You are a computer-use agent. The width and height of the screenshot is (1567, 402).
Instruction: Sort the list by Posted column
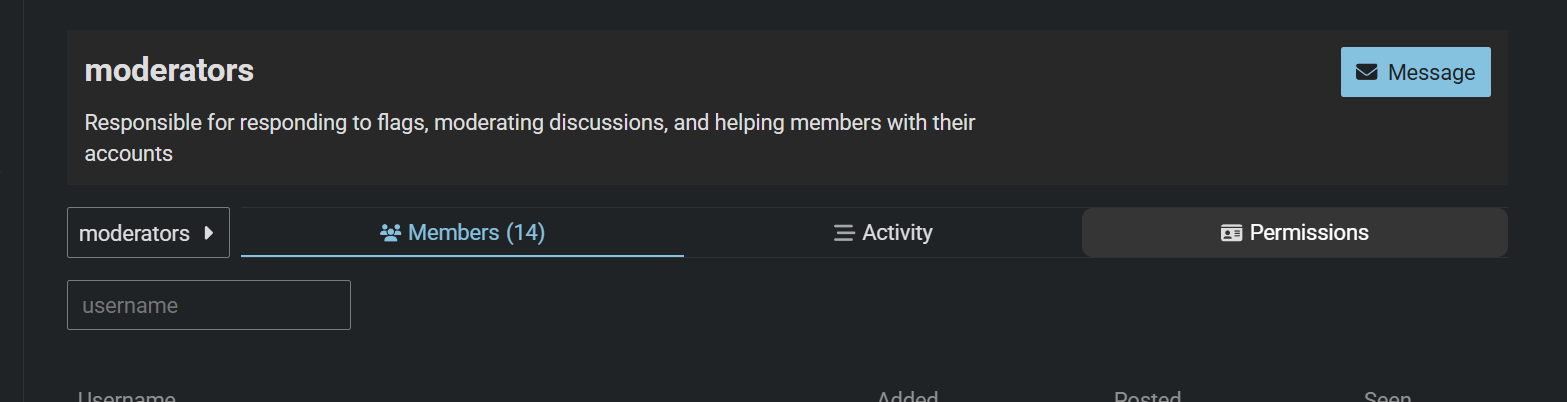pos(1147,397)
